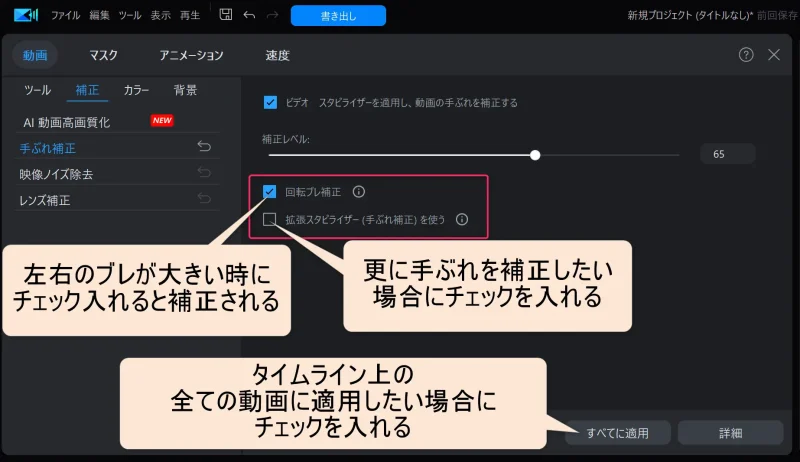Reset 手ぶれ補正 with its revert arrow
The height and width of the screenshot is (462, 800).
(x=204, y=146)
